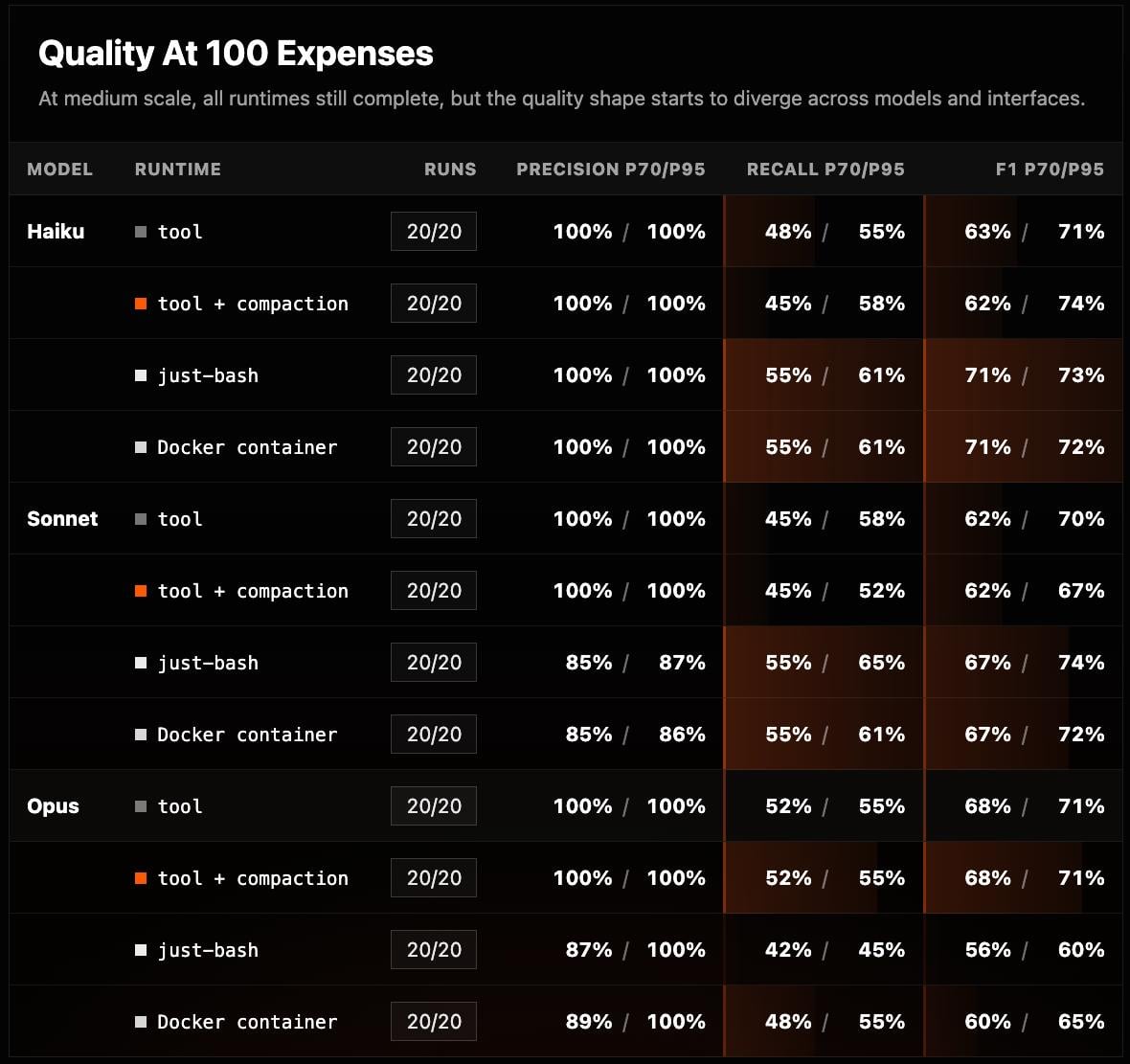Click the 48% recall P70 value for Haiku tool

tap(788, 232)
